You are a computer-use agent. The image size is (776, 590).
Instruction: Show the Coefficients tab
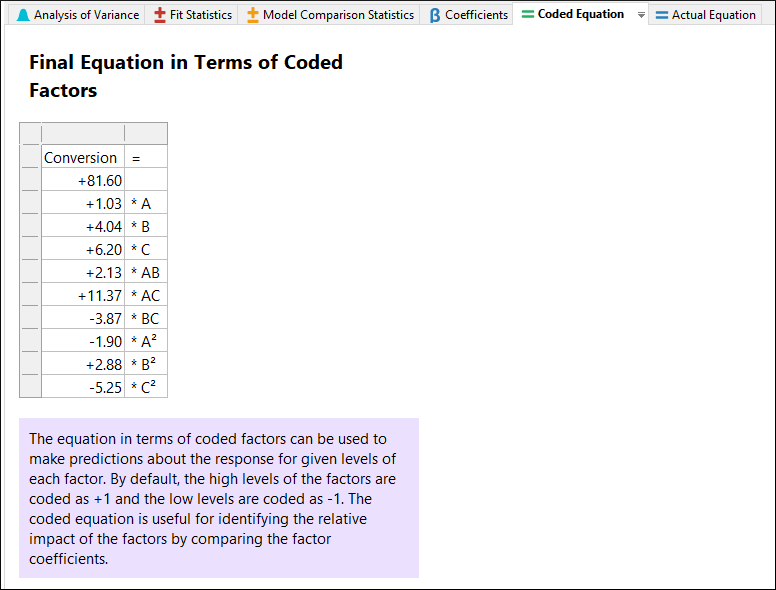pos(468,15)
